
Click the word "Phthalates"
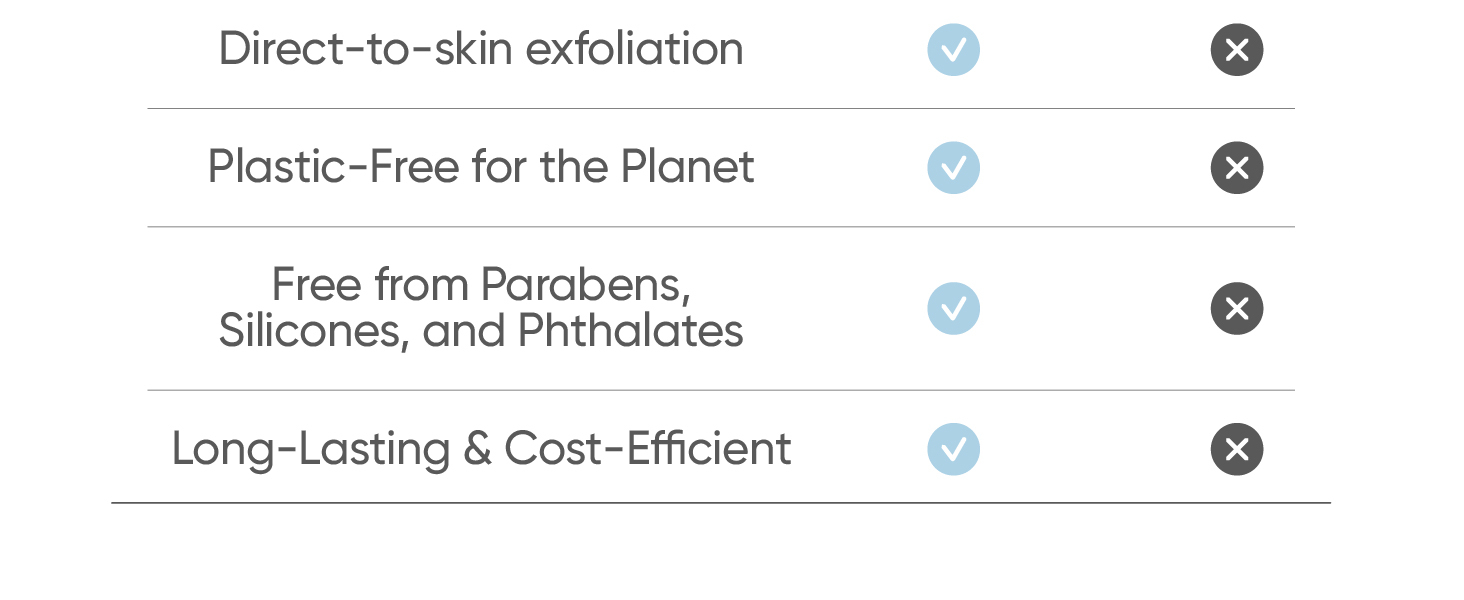[630, 331]
